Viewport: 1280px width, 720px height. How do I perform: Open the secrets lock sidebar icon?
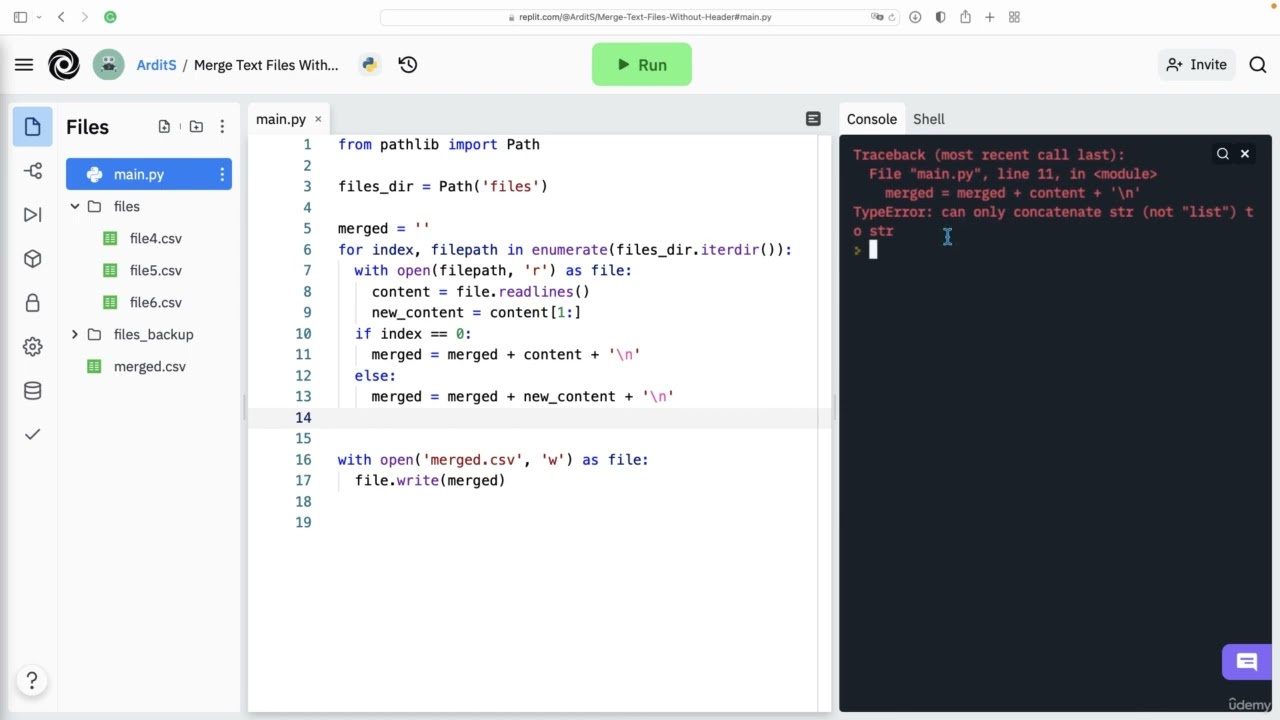point(32,303)
